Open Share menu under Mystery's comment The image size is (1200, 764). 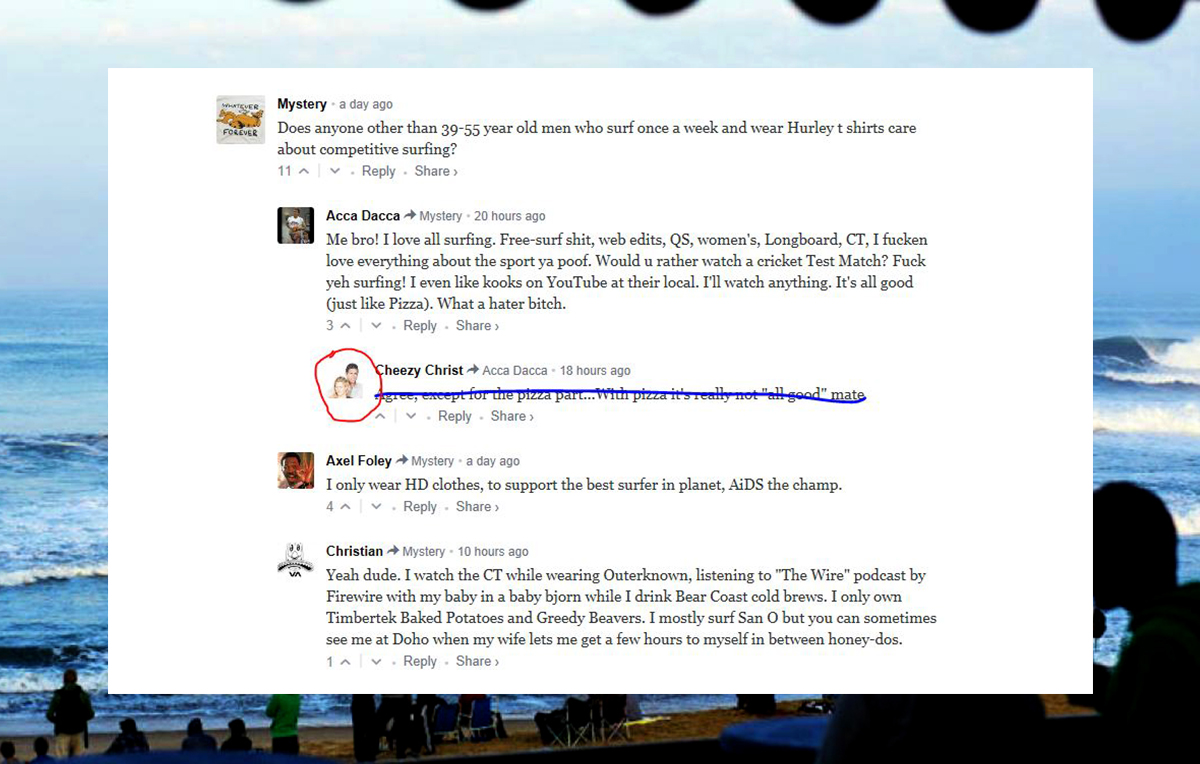(436, 171)
